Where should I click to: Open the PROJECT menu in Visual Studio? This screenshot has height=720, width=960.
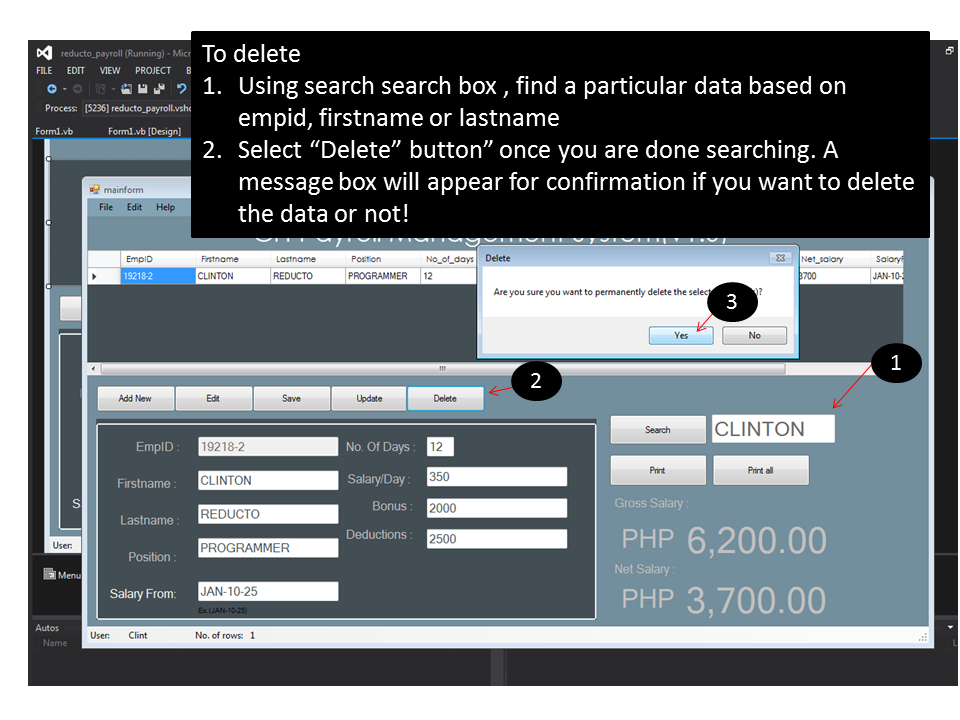pyautogui.click(x=153, y=70)
